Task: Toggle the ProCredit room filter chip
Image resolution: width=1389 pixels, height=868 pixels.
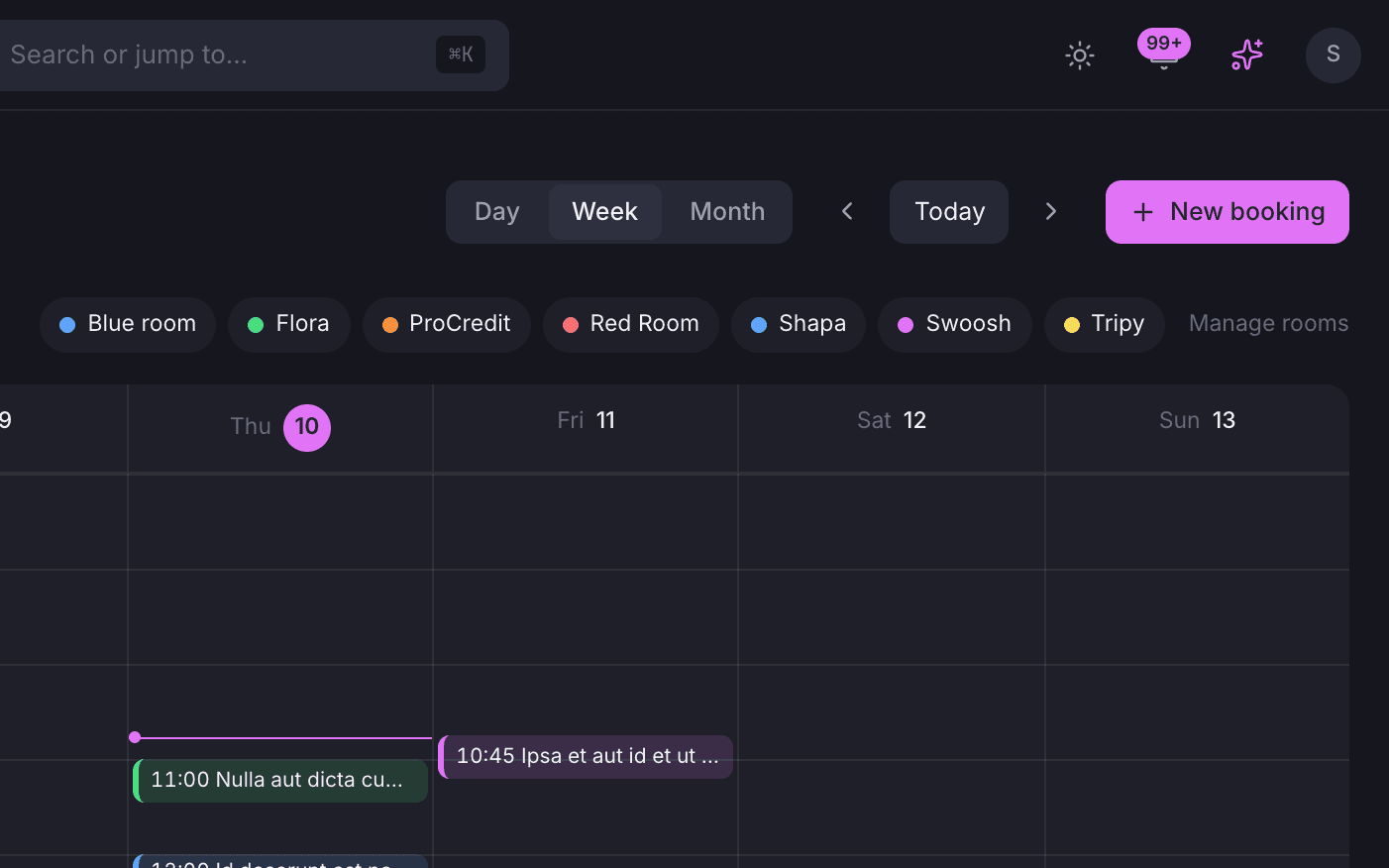Action: (447, 325)
